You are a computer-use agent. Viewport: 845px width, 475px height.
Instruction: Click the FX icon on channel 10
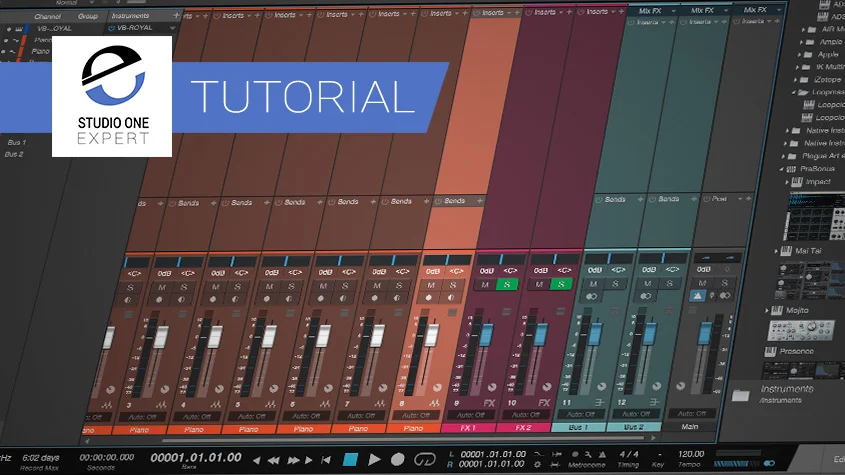tap(544, 402)
